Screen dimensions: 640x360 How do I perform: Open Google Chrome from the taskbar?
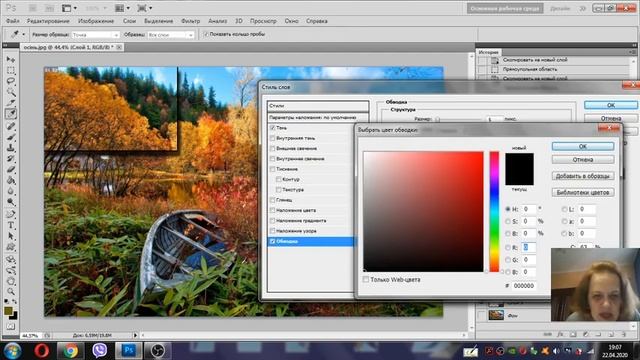point(70,351)
